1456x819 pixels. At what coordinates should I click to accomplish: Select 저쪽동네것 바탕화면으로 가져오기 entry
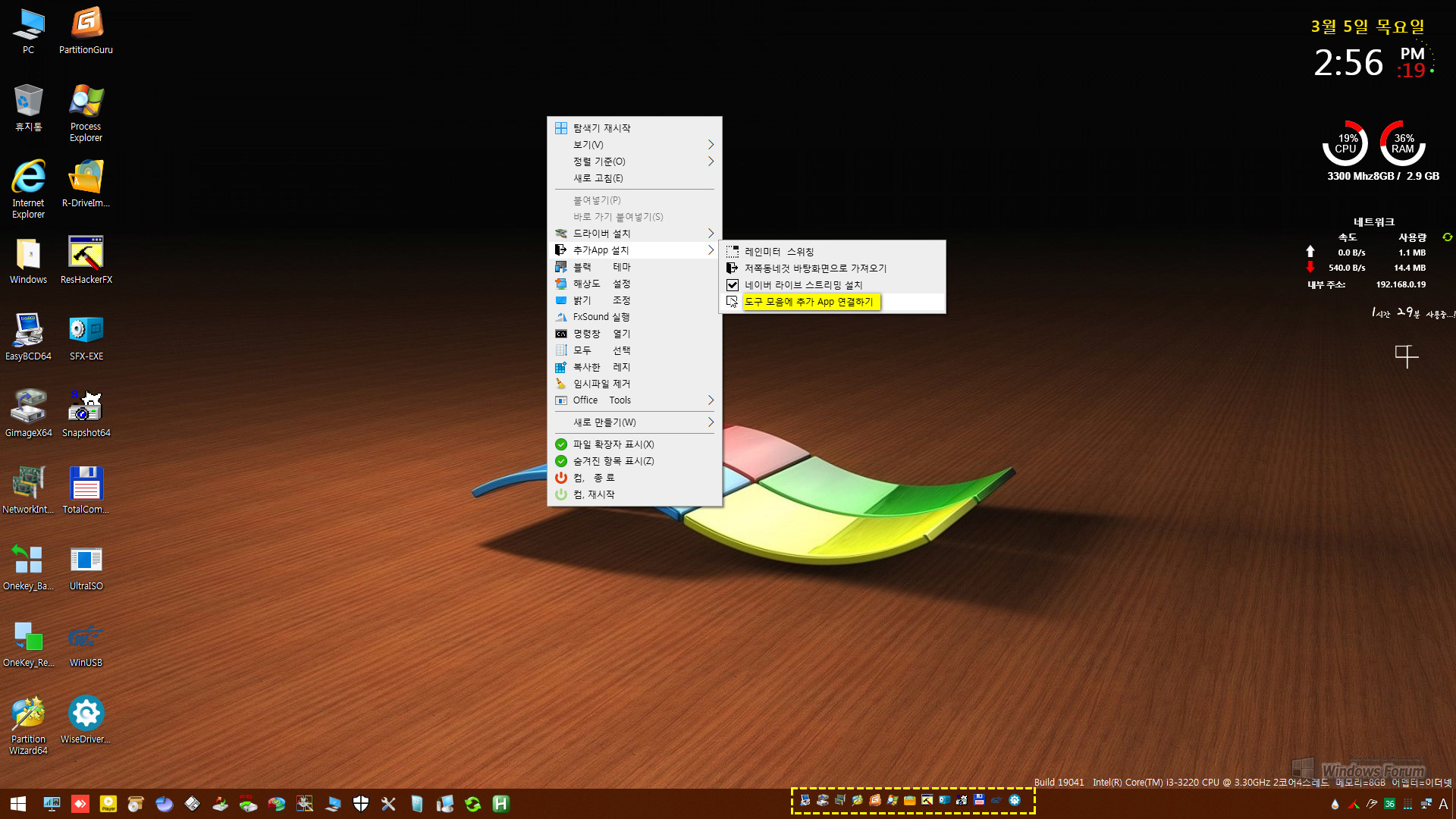832,268
